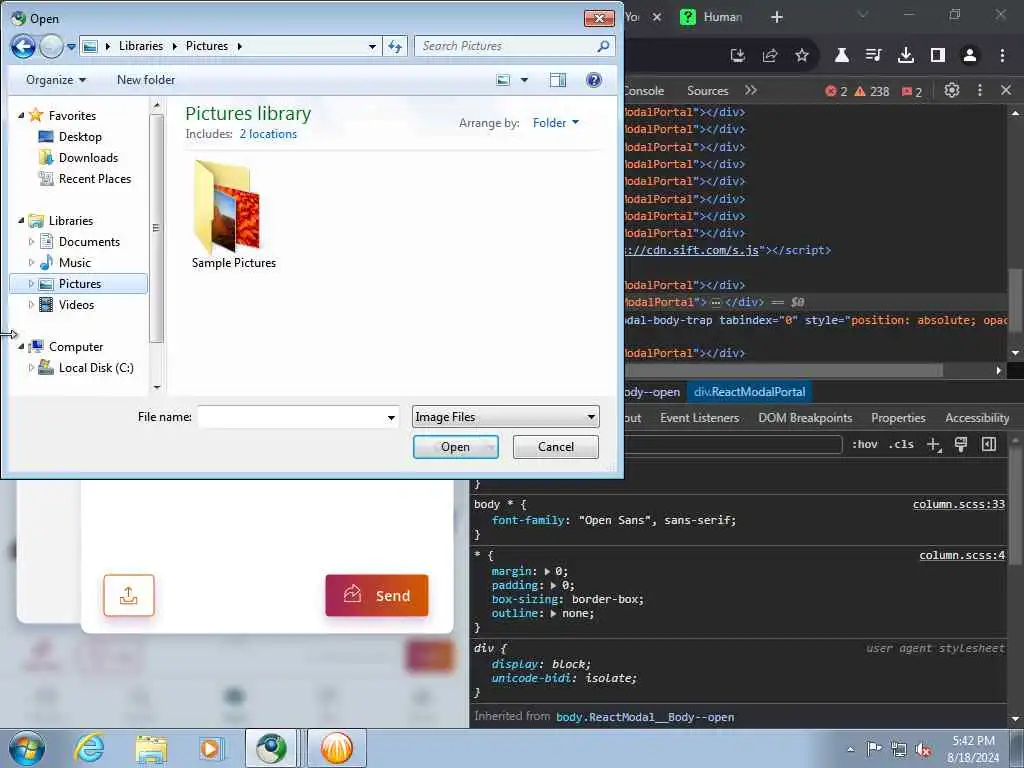
Task: Click the New folder button
Action: click(146, 80)
